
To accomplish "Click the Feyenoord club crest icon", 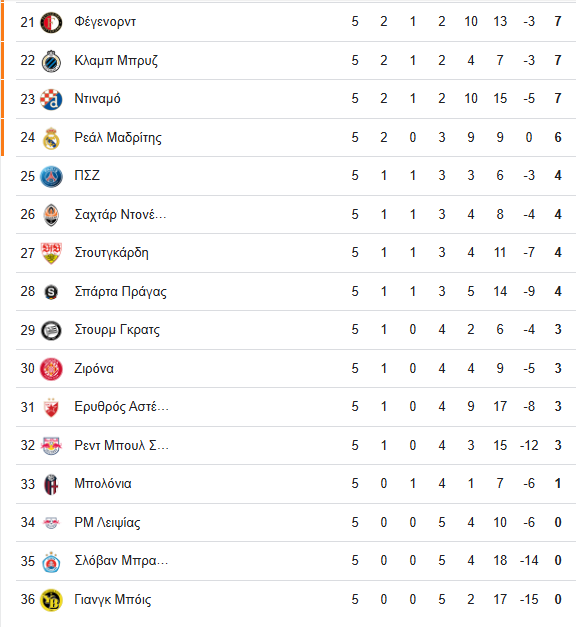I will [x=51, y=22].
